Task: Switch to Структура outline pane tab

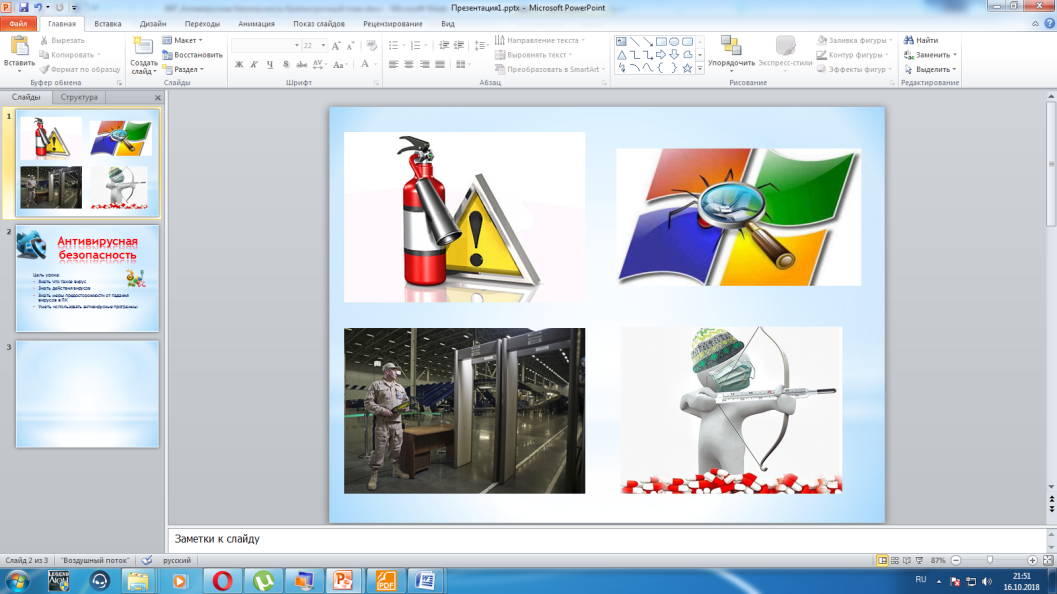Action: tap(79, 97)
